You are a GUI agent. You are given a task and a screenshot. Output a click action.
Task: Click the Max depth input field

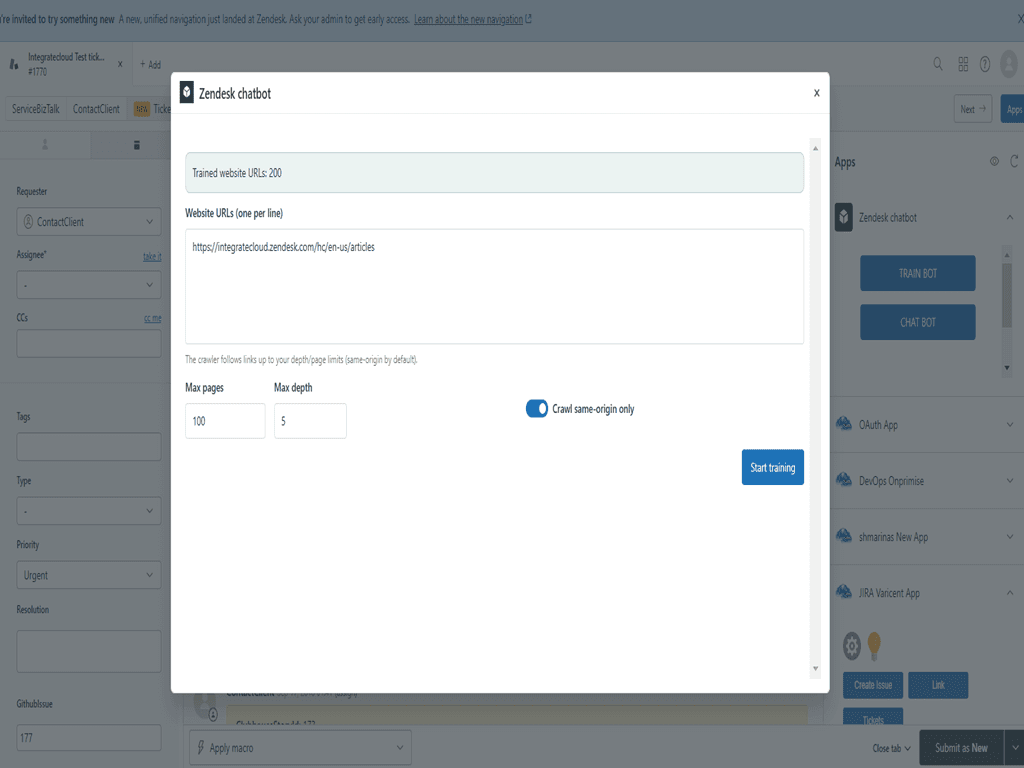(x=310, y=421)
